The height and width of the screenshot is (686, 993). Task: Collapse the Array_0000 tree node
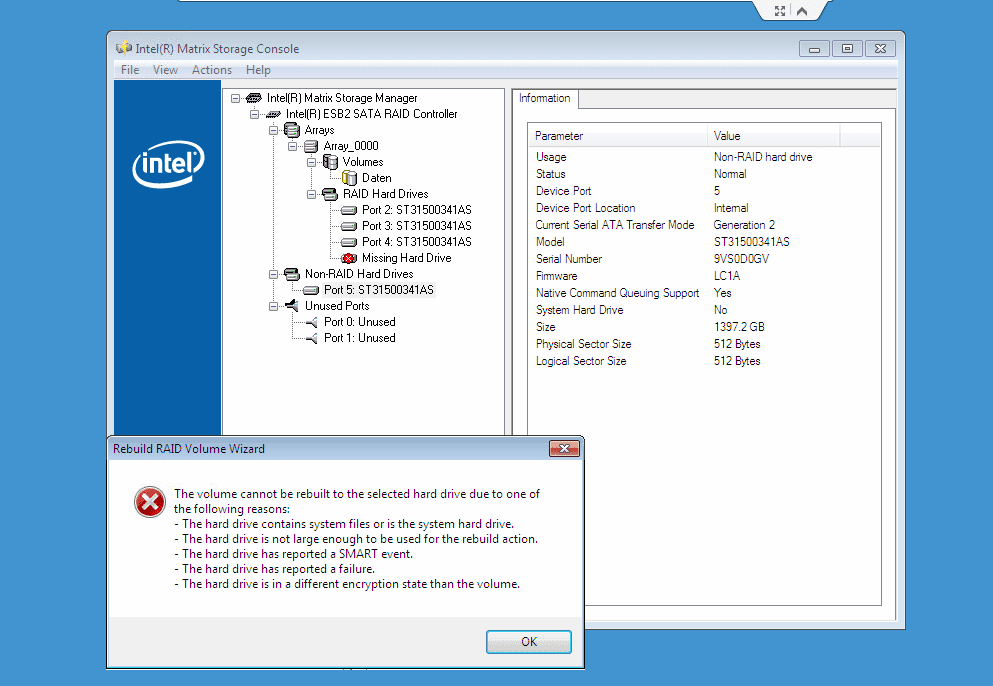point(293,146)
